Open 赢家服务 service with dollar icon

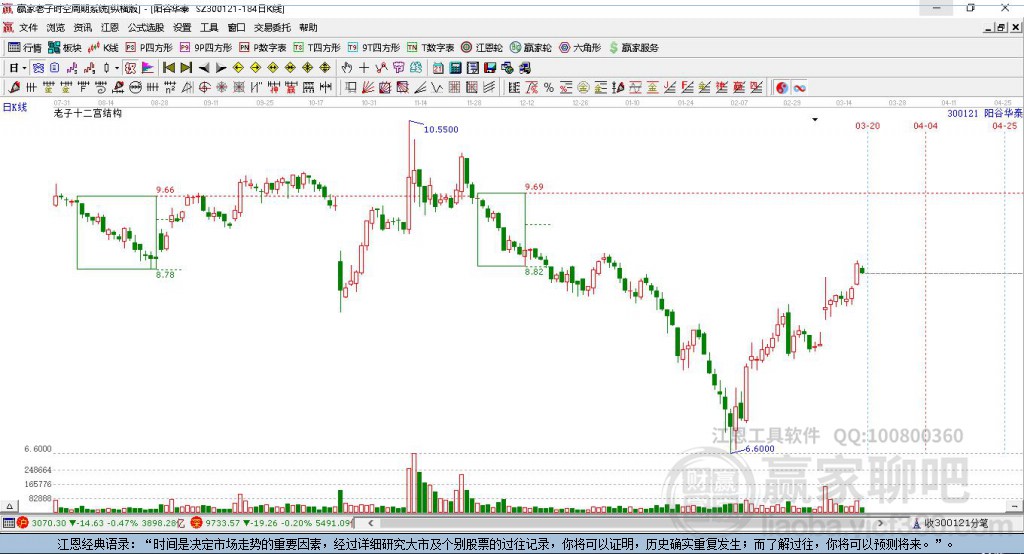633,48
